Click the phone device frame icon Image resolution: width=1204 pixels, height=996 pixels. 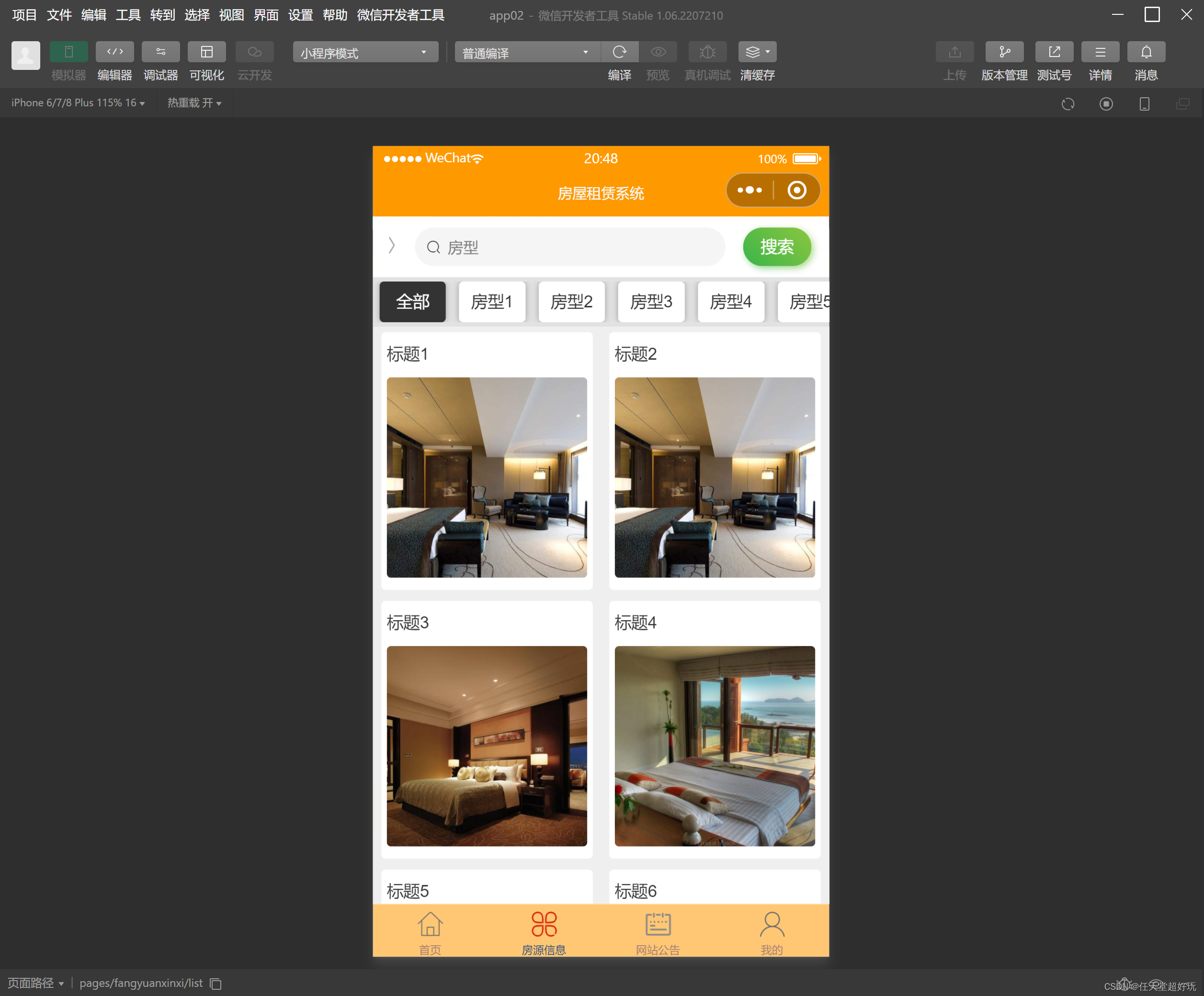1144,104
